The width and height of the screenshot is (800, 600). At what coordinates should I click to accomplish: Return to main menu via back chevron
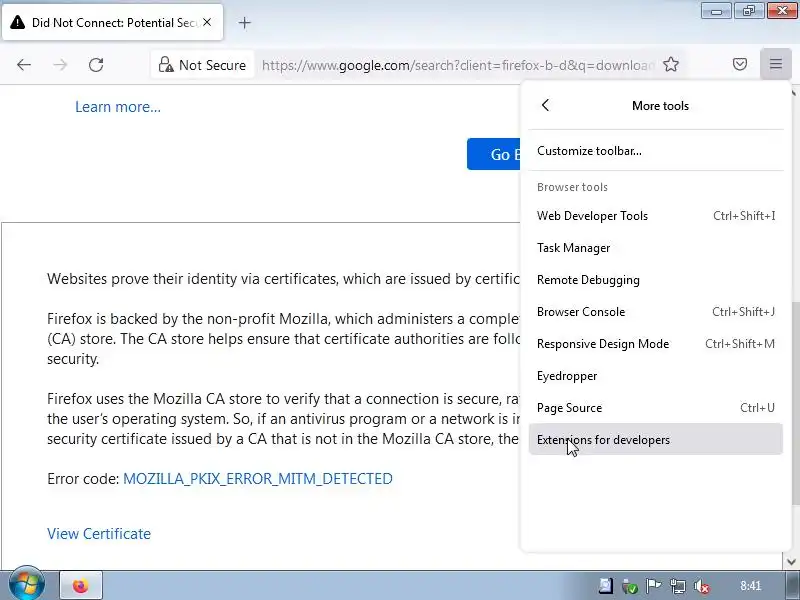click(545, 105)
